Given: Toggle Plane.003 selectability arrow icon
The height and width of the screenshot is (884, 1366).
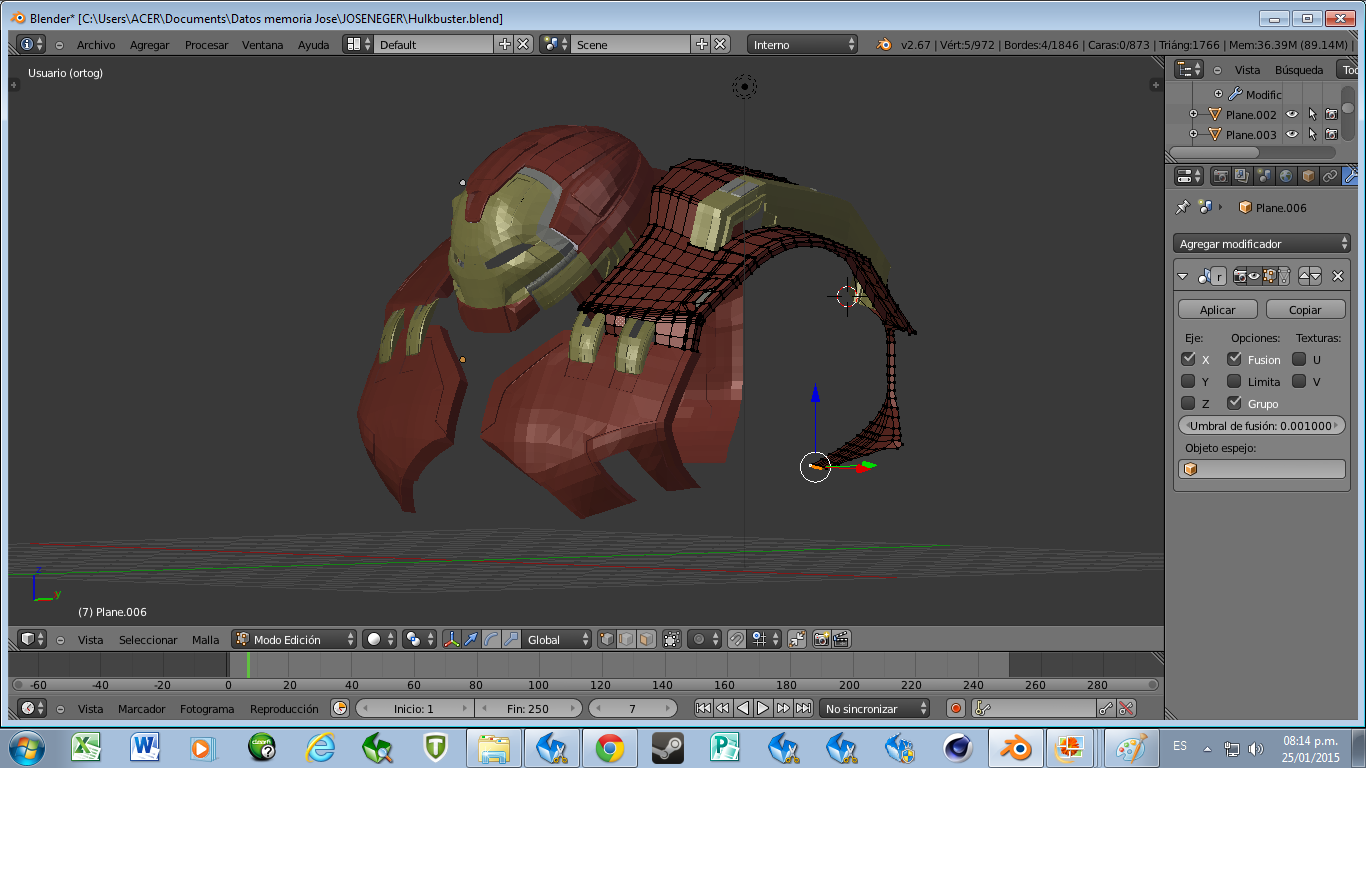Looking at the screenshot, I should click(1312, 134).
